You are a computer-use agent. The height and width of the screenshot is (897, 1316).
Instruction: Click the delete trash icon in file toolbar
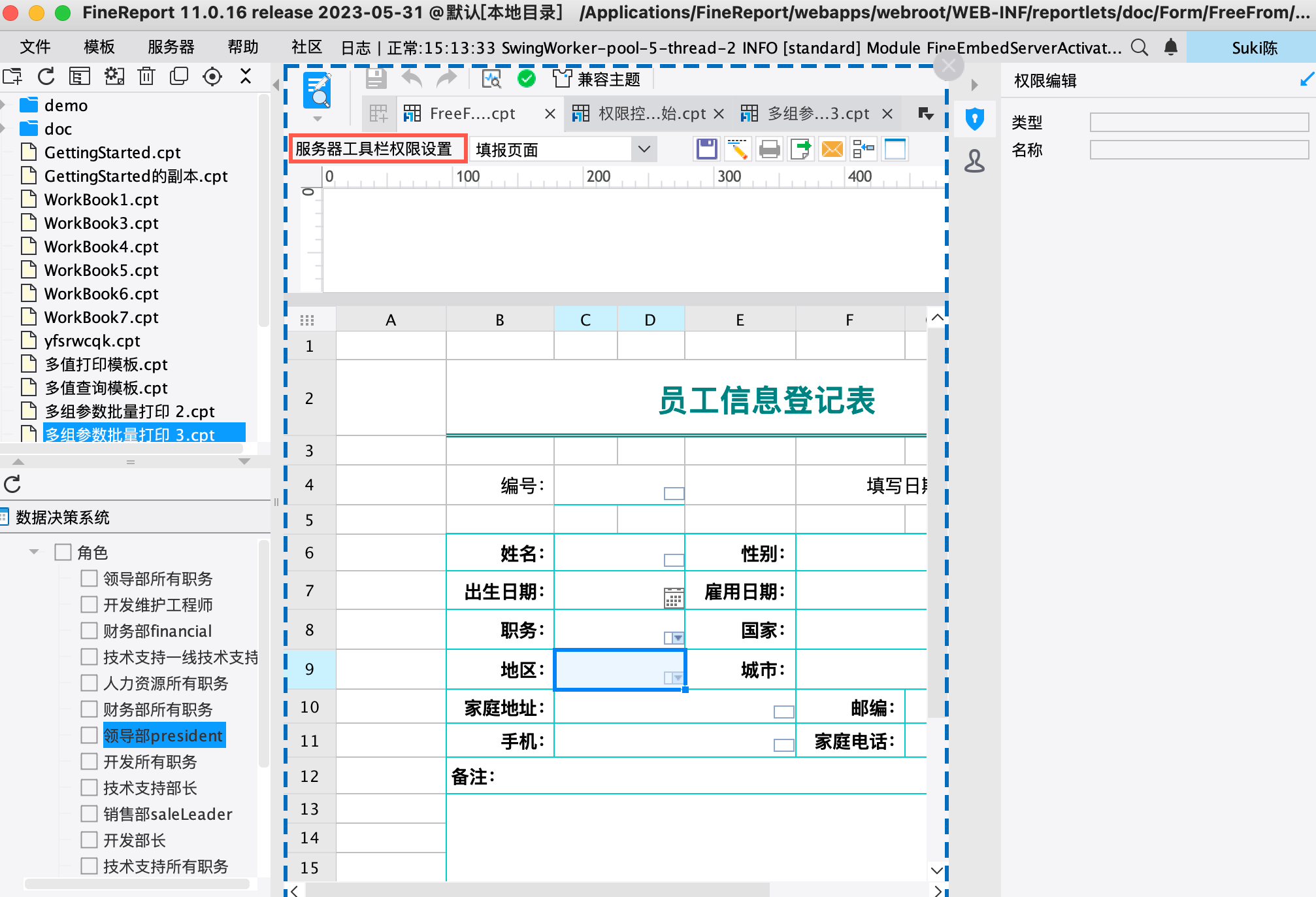pos(146,76)
